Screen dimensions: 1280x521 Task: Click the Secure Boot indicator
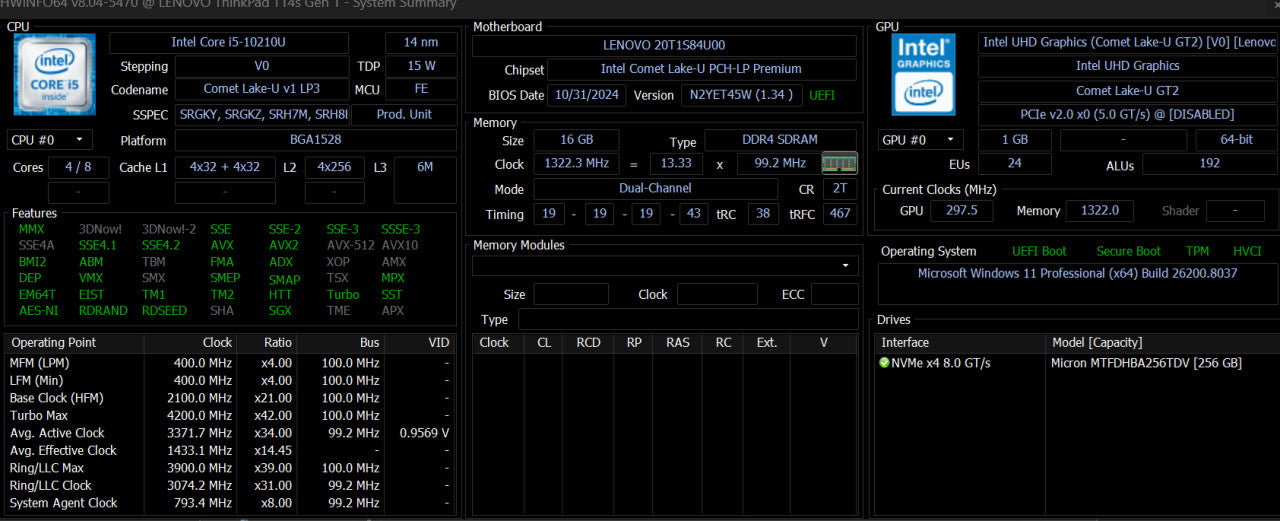(1128, 252)
